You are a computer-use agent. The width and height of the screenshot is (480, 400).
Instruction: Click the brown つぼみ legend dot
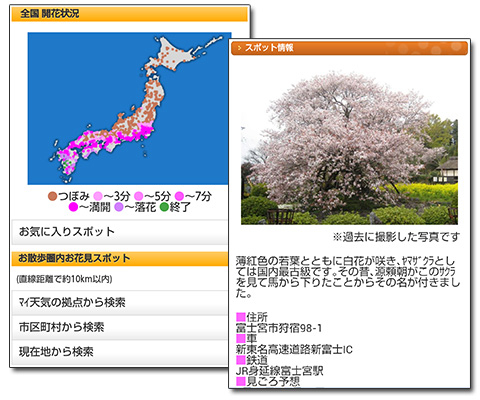[x=52, y=196]
